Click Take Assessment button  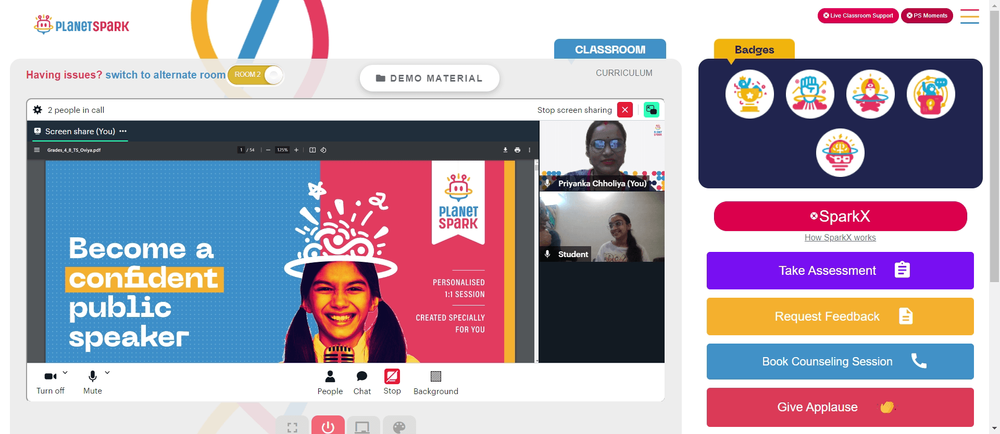click(x=840, y=270)
